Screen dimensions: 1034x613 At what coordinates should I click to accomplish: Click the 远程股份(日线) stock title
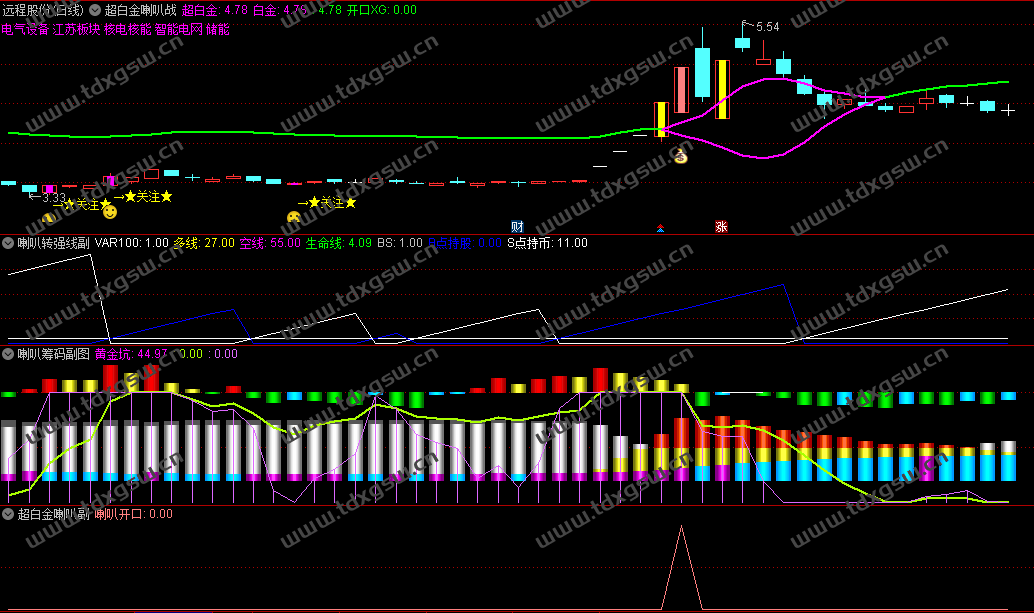coord(43,10)
